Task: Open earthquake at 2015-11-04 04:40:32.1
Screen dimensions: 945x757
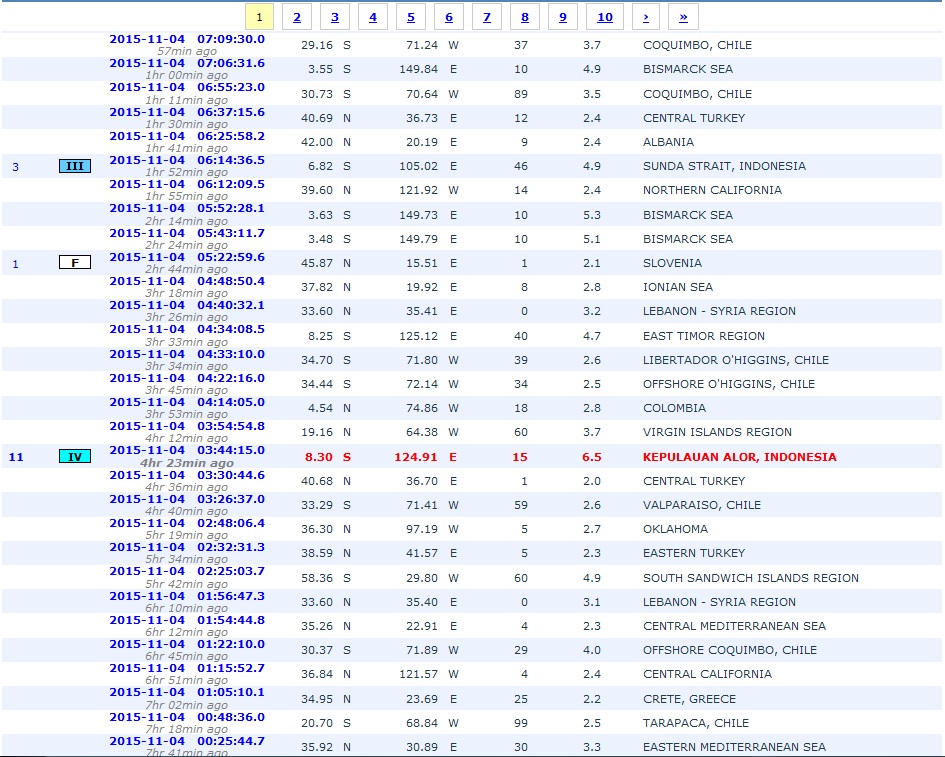Action: [x=187, y=306]
